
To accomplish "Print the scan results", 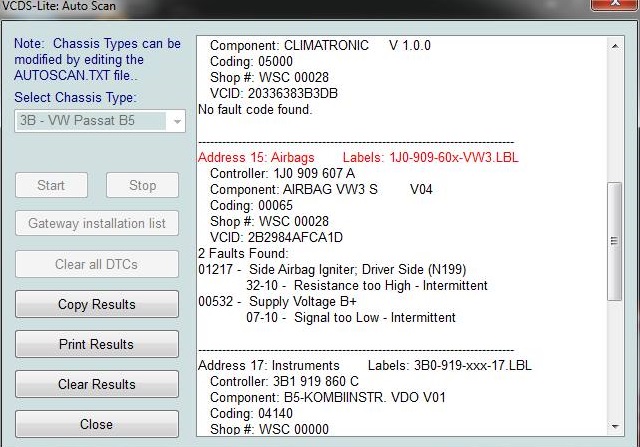I will [97, 344].
